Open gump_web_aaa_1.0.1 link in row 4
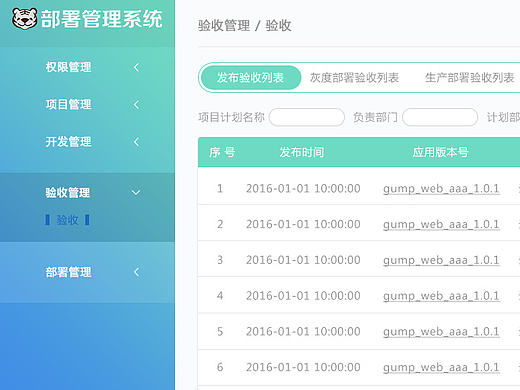Viewport: 520px width, 390px height. pos(441,296)
